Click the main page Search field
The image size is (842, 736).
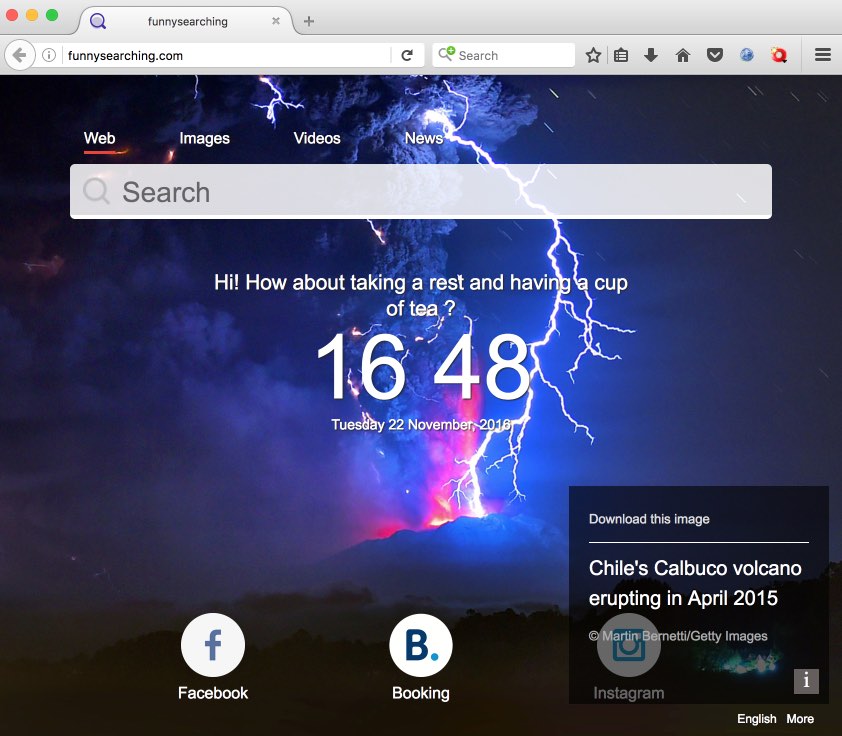pyautogui.click(x=420, y=192)
